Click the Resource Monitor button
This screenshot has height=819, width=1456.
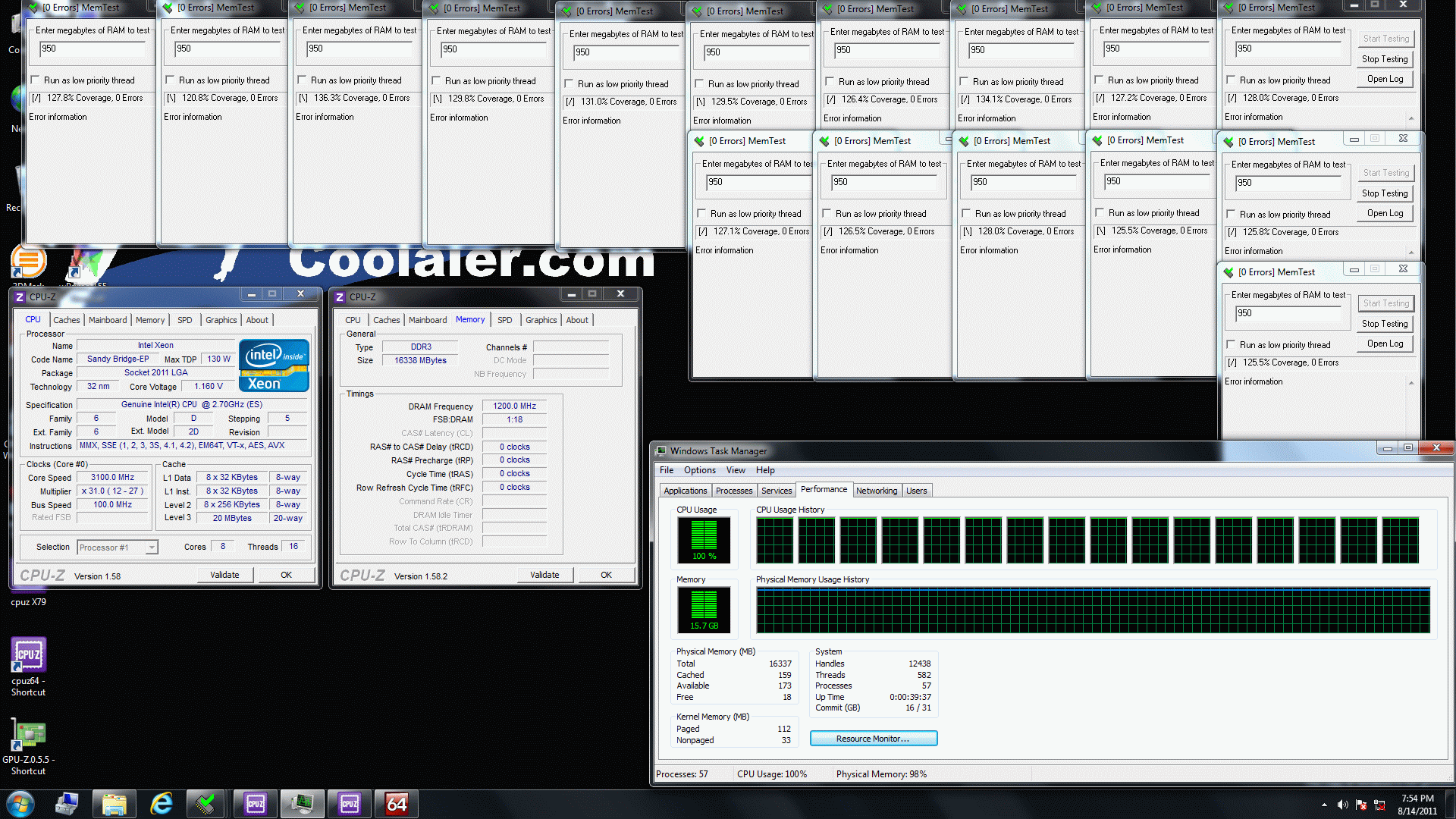pyautogui.click(x=873, y=739)
